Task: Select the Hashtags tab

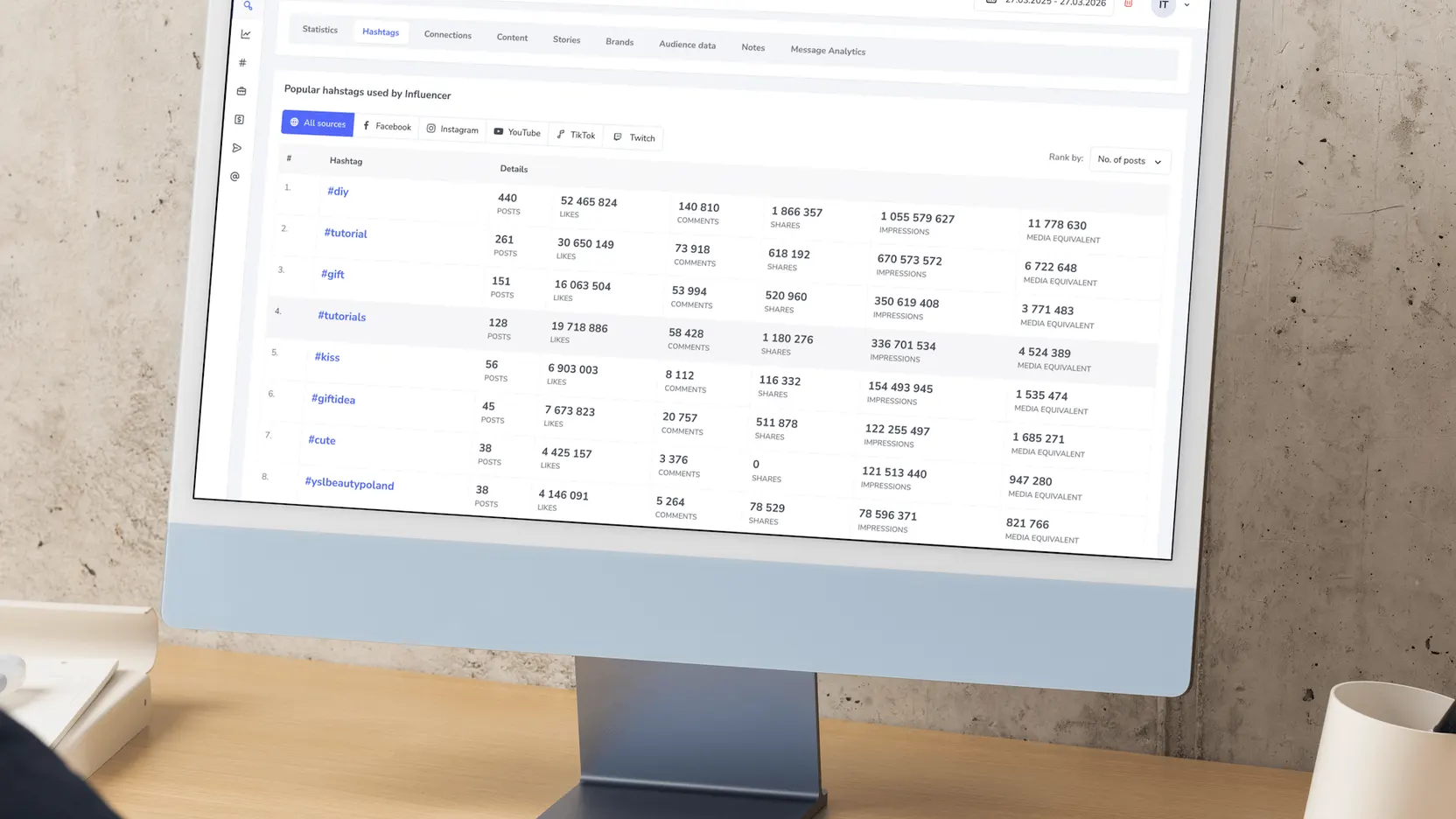Action: pyautogui.click(x=381, y=32)
